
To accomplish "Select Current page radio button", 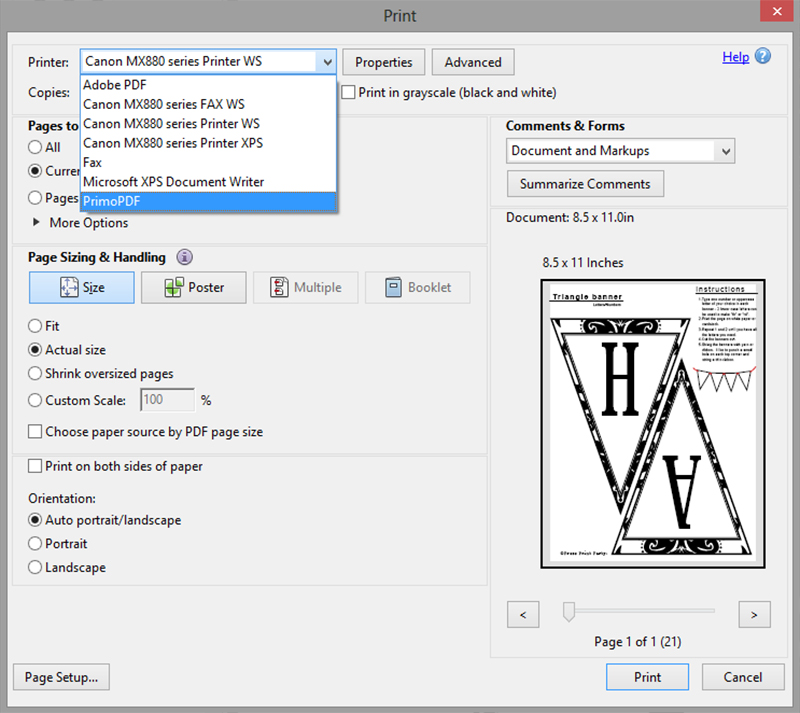I will [35, 170].
